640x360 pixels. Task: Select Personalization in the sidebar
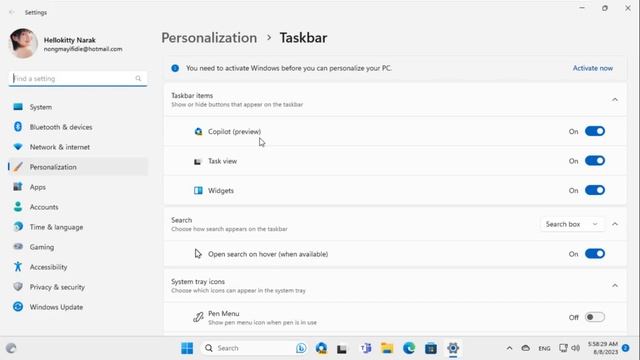[x=78, y=167]
